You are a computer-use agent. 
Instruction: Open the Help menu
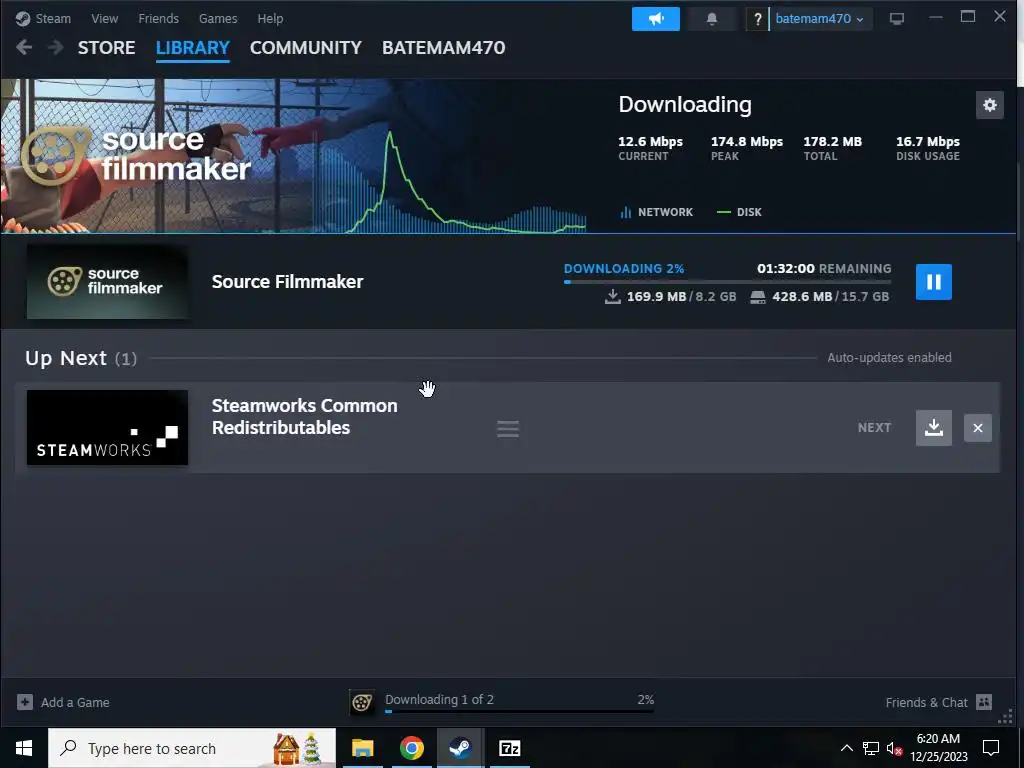tap(270, 19)
